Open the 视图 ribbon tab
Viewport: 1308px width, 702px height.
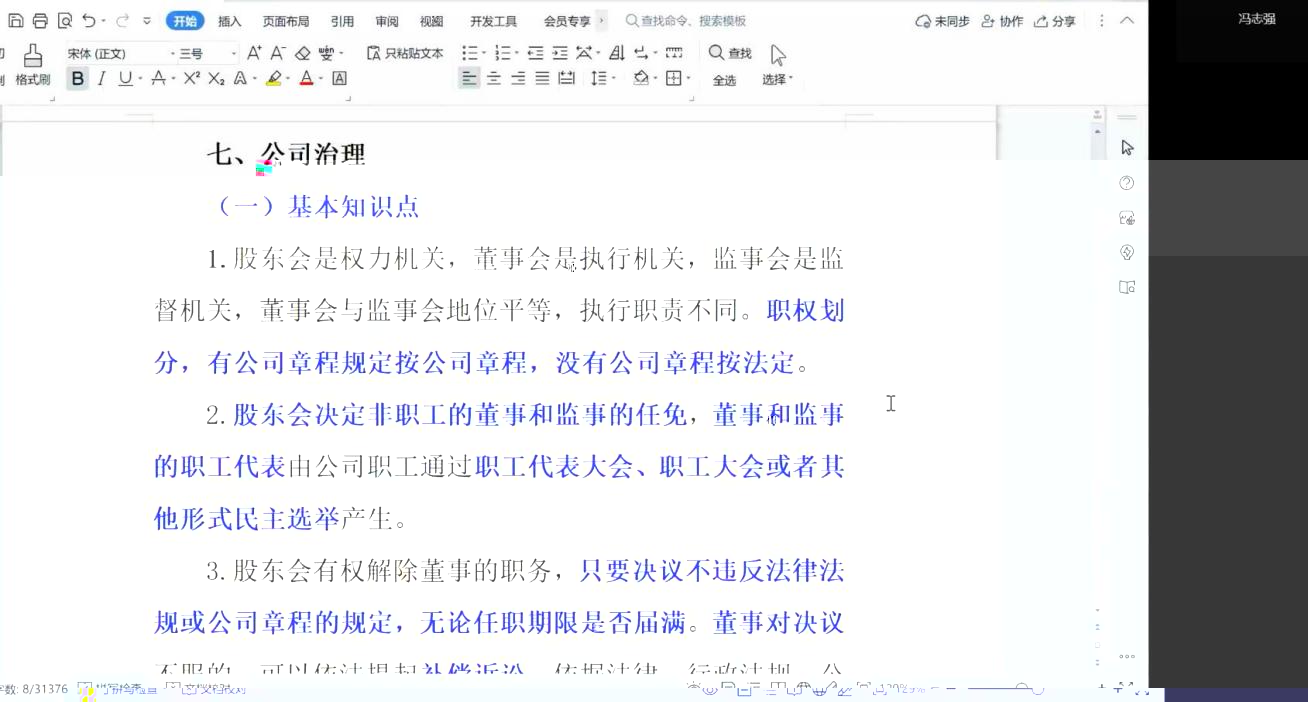click(431, 21)
